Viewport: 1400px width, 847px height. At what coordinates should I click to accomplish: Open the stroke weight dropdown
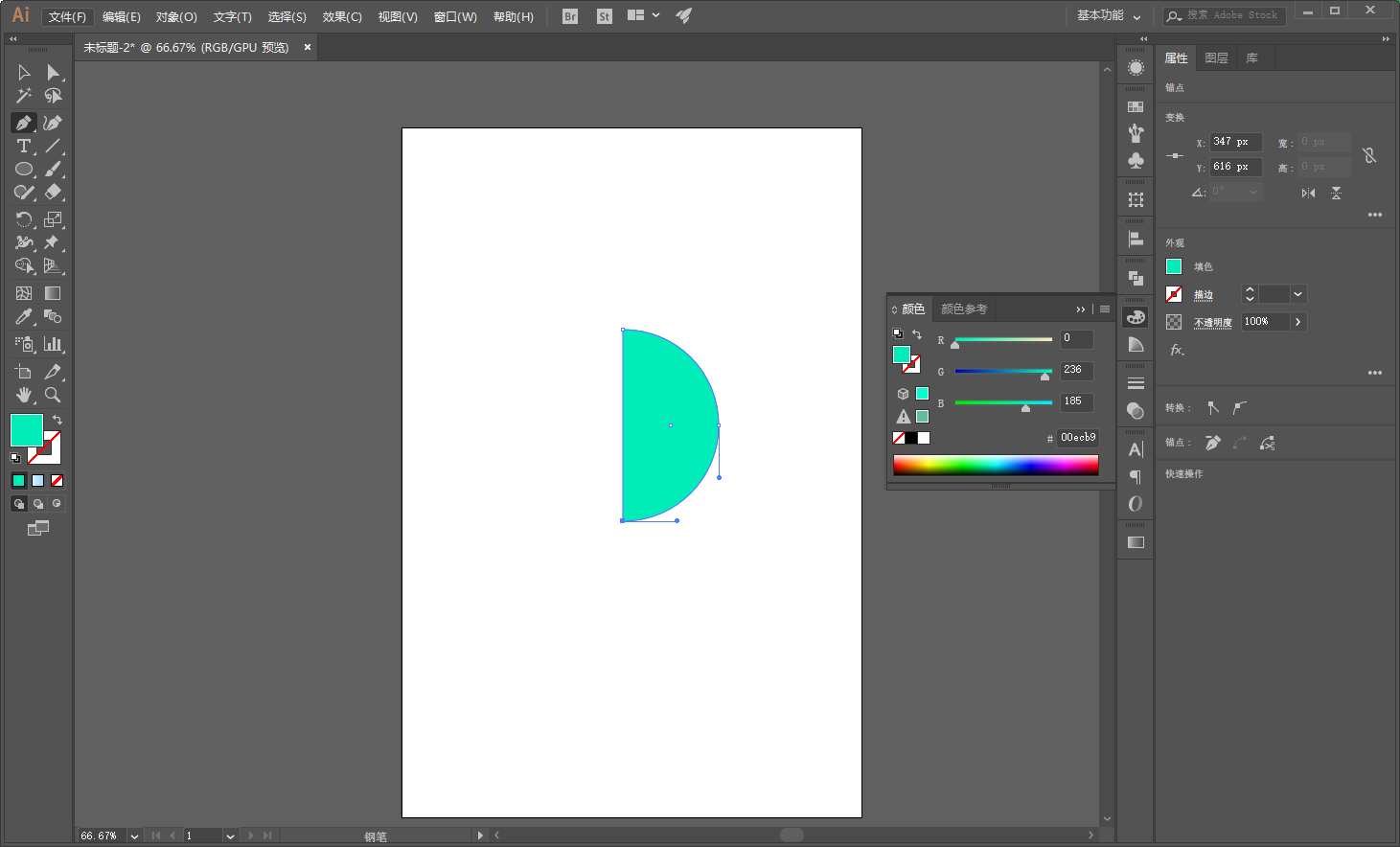[1297, 294]
